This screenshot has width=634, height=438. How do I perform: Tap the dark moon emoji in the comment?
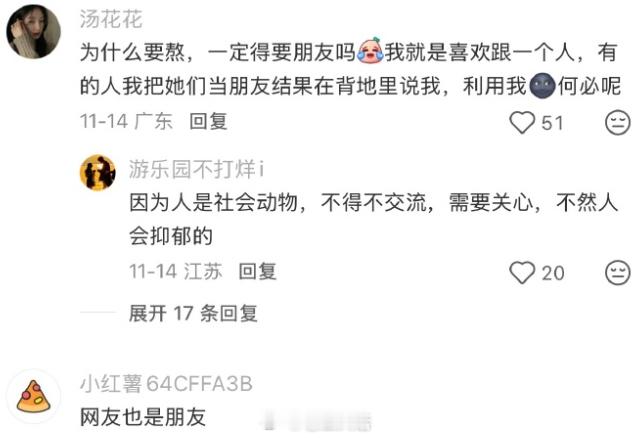542,86
